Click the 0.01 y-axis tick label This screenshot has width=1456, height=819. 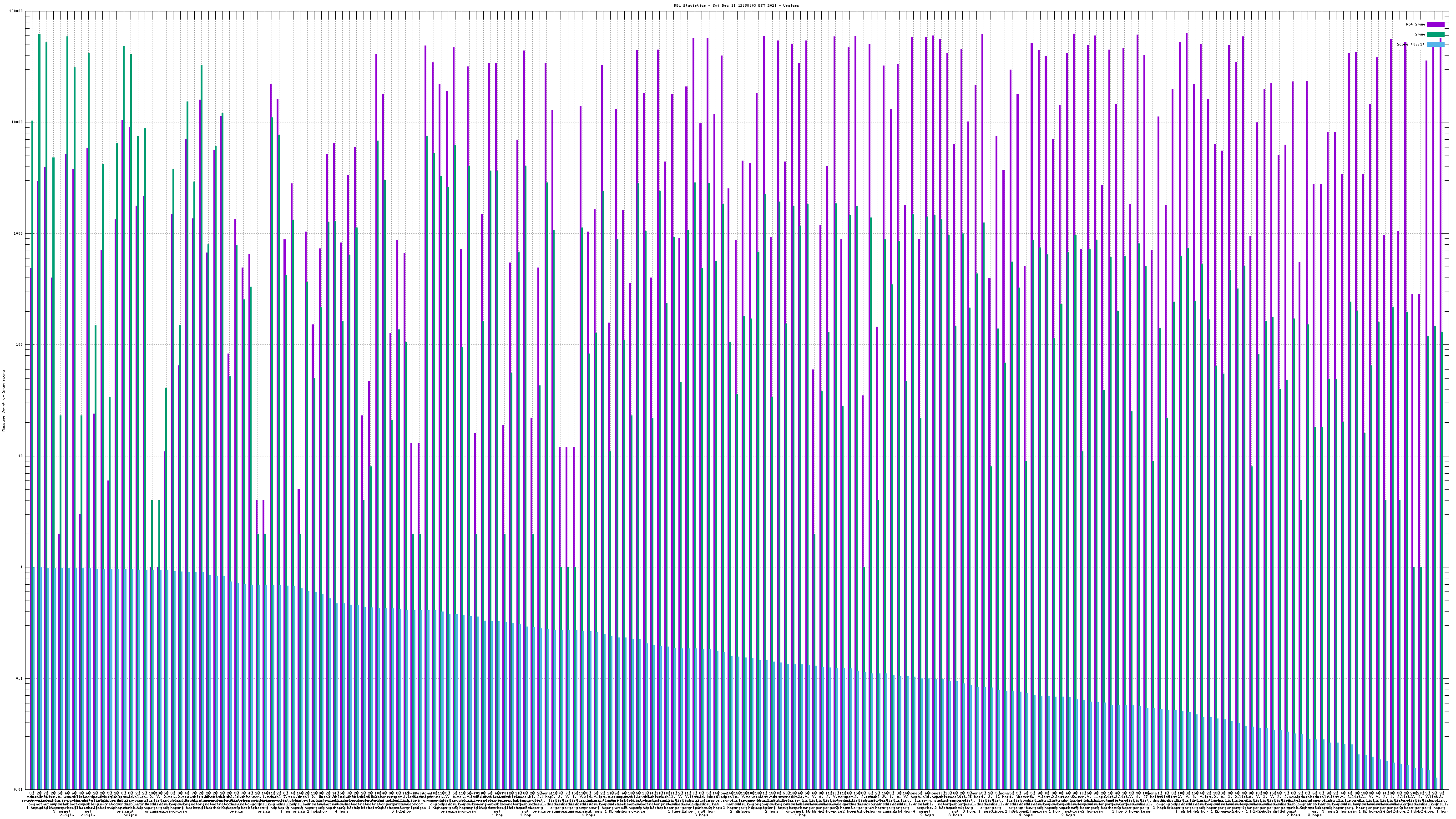click(19, 789)
